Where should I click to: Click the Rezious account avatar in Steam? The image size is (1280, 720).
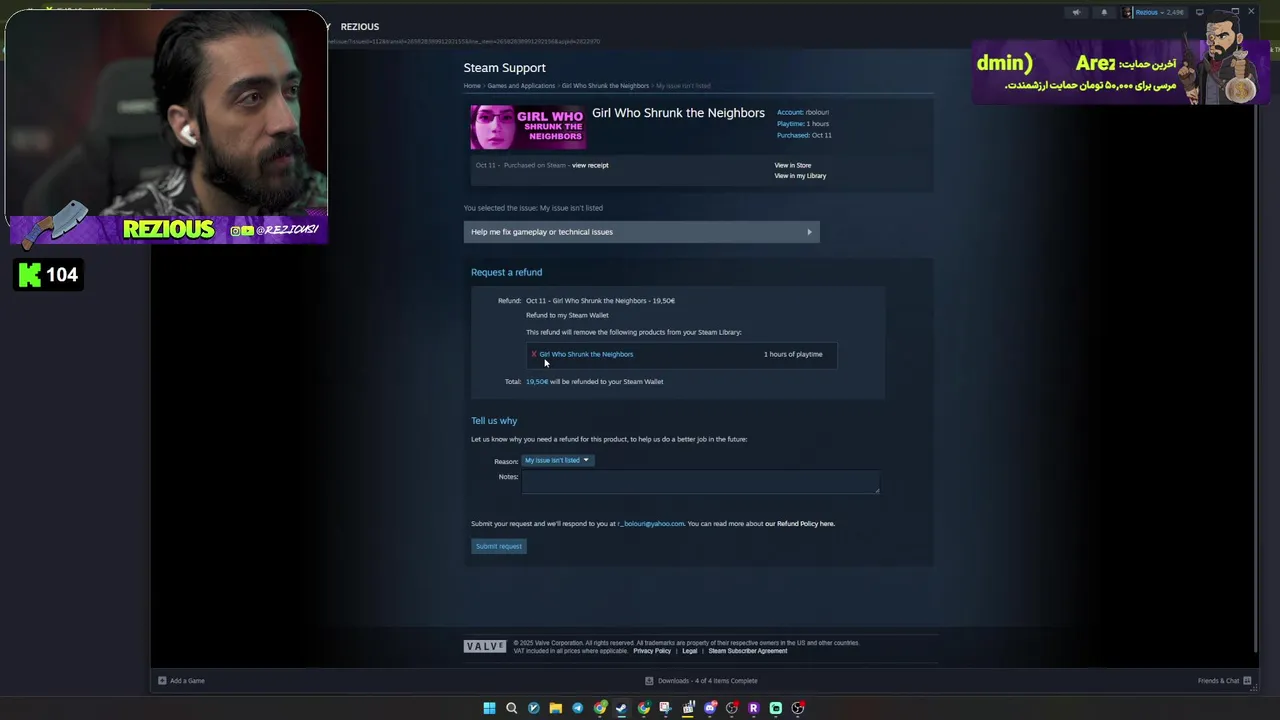1127,13
